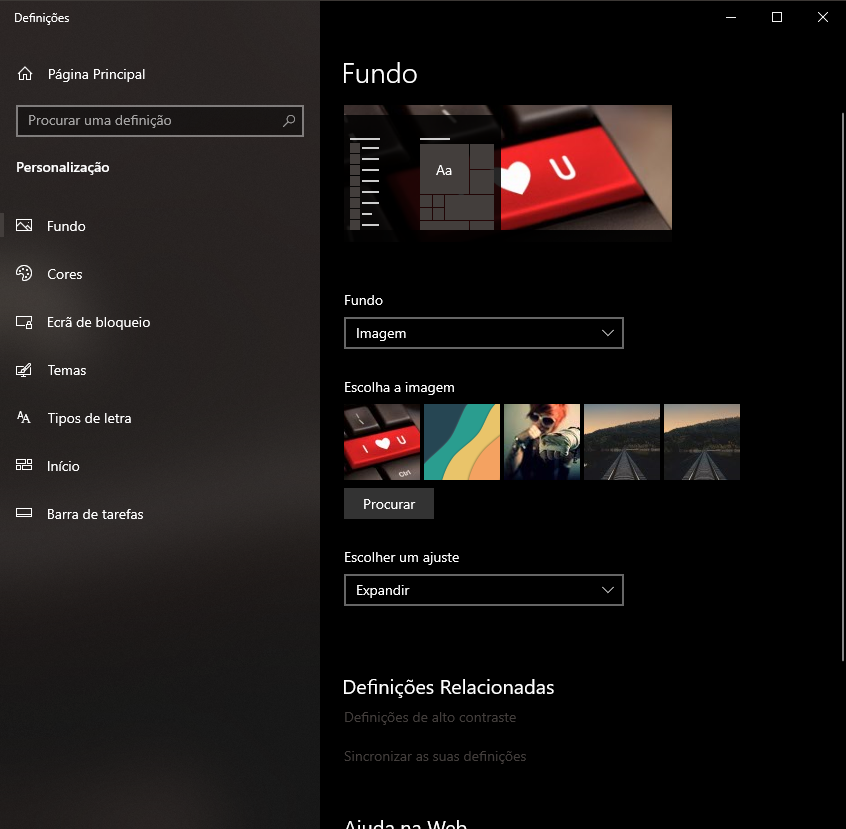
Task: Click the Tipos de letra font icon
Action: click(24, 418)
